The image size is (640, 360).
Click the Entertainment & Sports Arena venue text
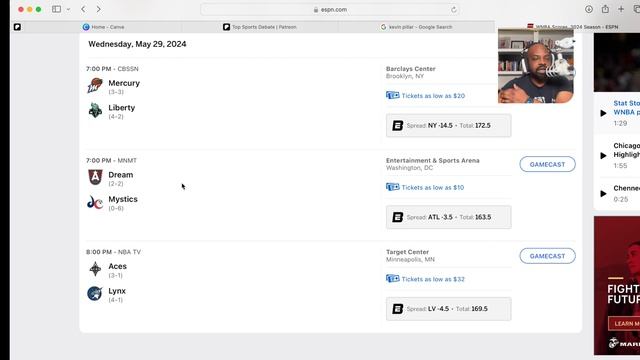pos(433,160)
